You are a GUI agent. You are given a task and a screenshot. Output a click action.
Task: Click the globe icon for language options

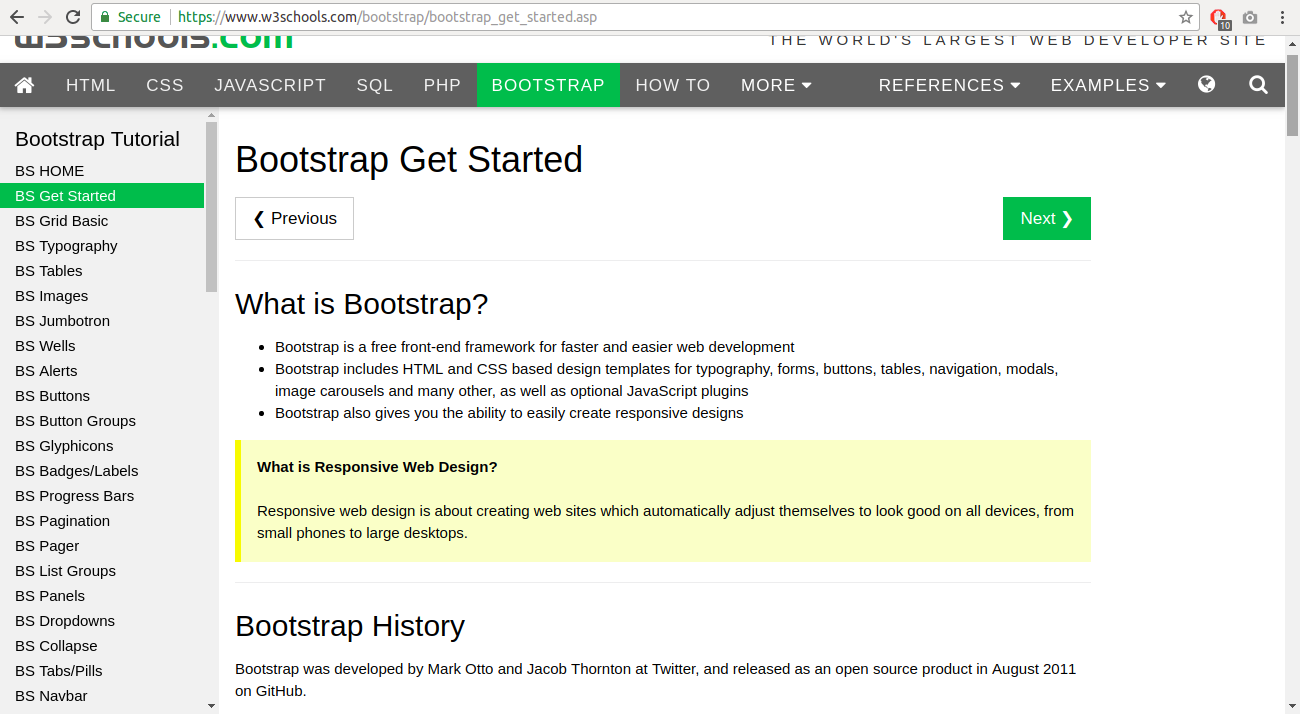(x=1206, y=85)
